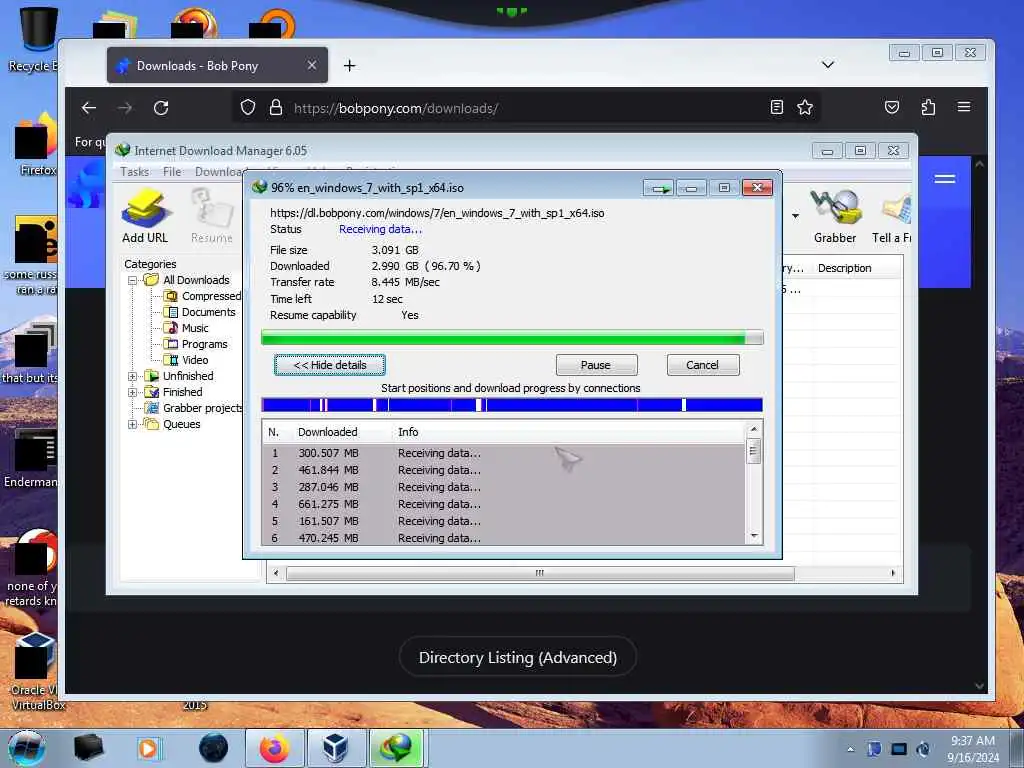Click the media player icon in the taskbar

point(148,748)
